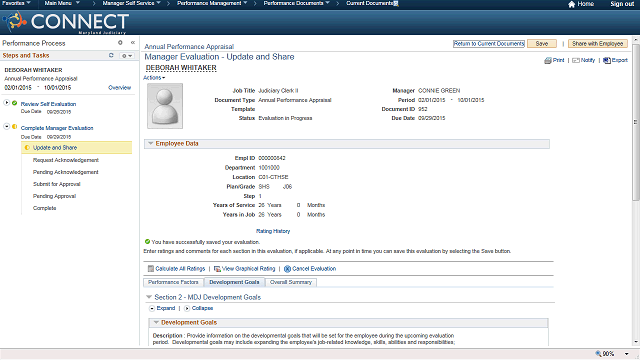Open Performance Documents breadcrumb menu
640x360 pixels.
[x=296, y=3]
